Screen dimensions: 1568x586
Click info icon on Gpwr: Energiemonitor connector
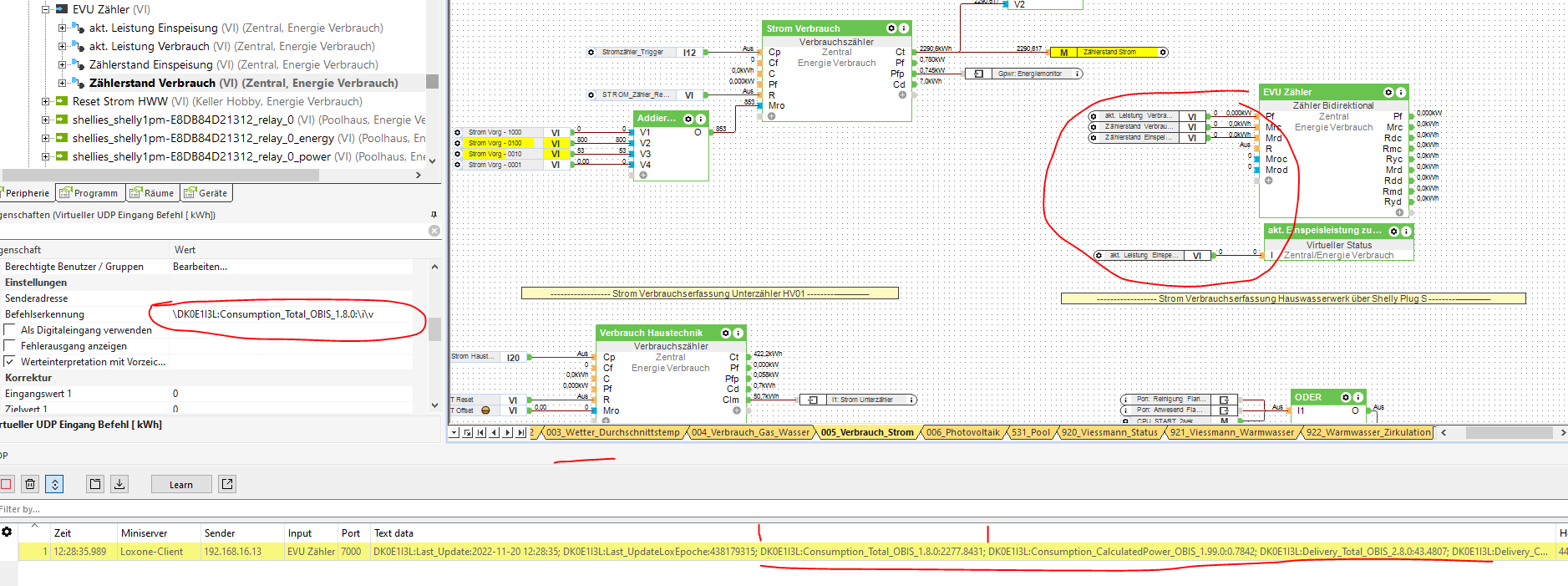point(1077,74)
